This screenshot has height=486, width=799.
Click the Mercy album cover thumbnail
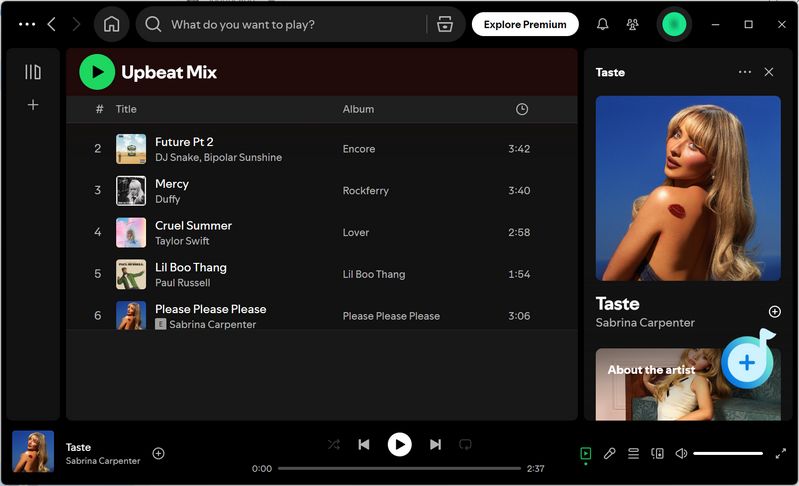(x=131, y=191)
